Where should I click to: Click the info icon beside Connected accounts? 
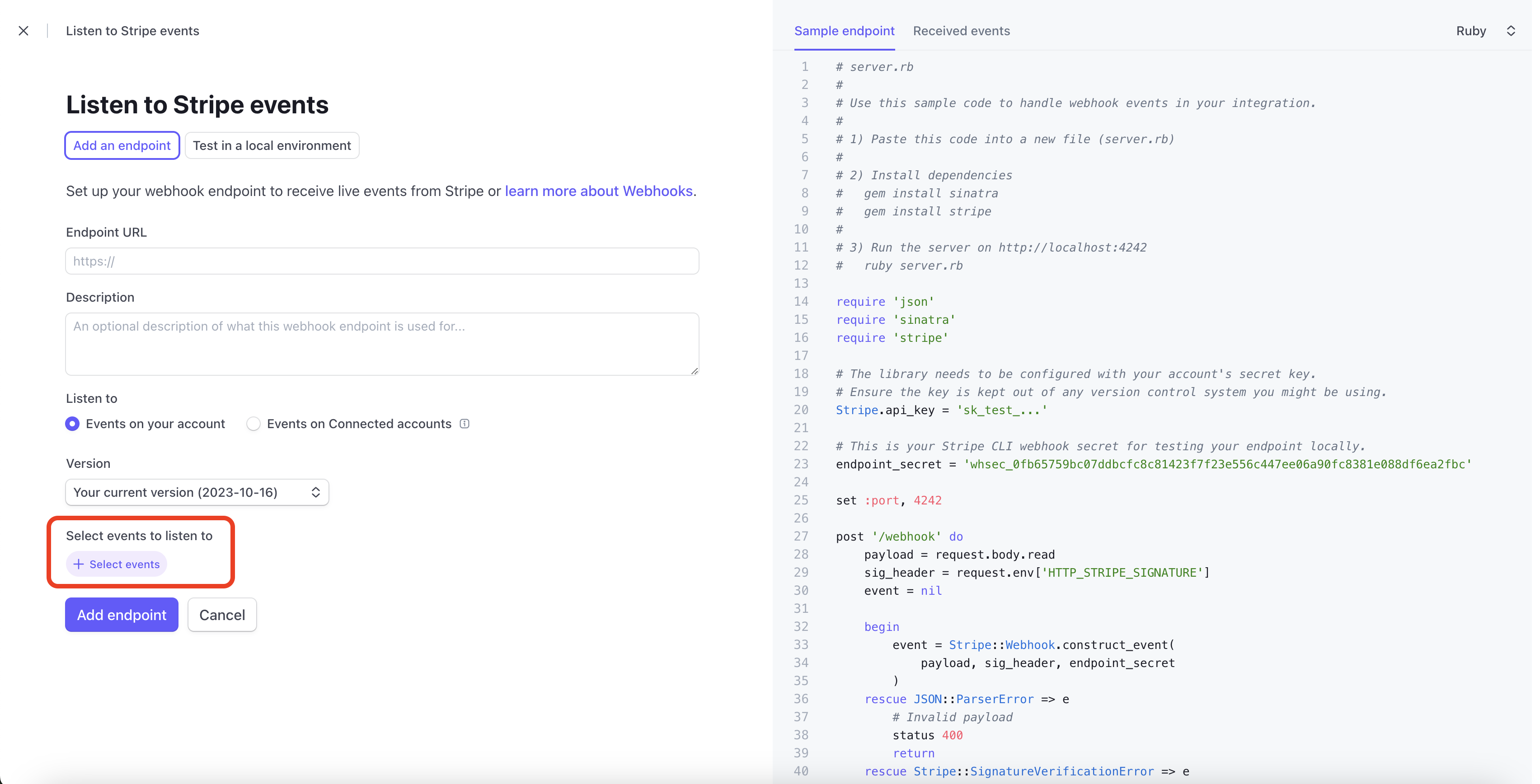pyautogui.click(x=465, y=424)
